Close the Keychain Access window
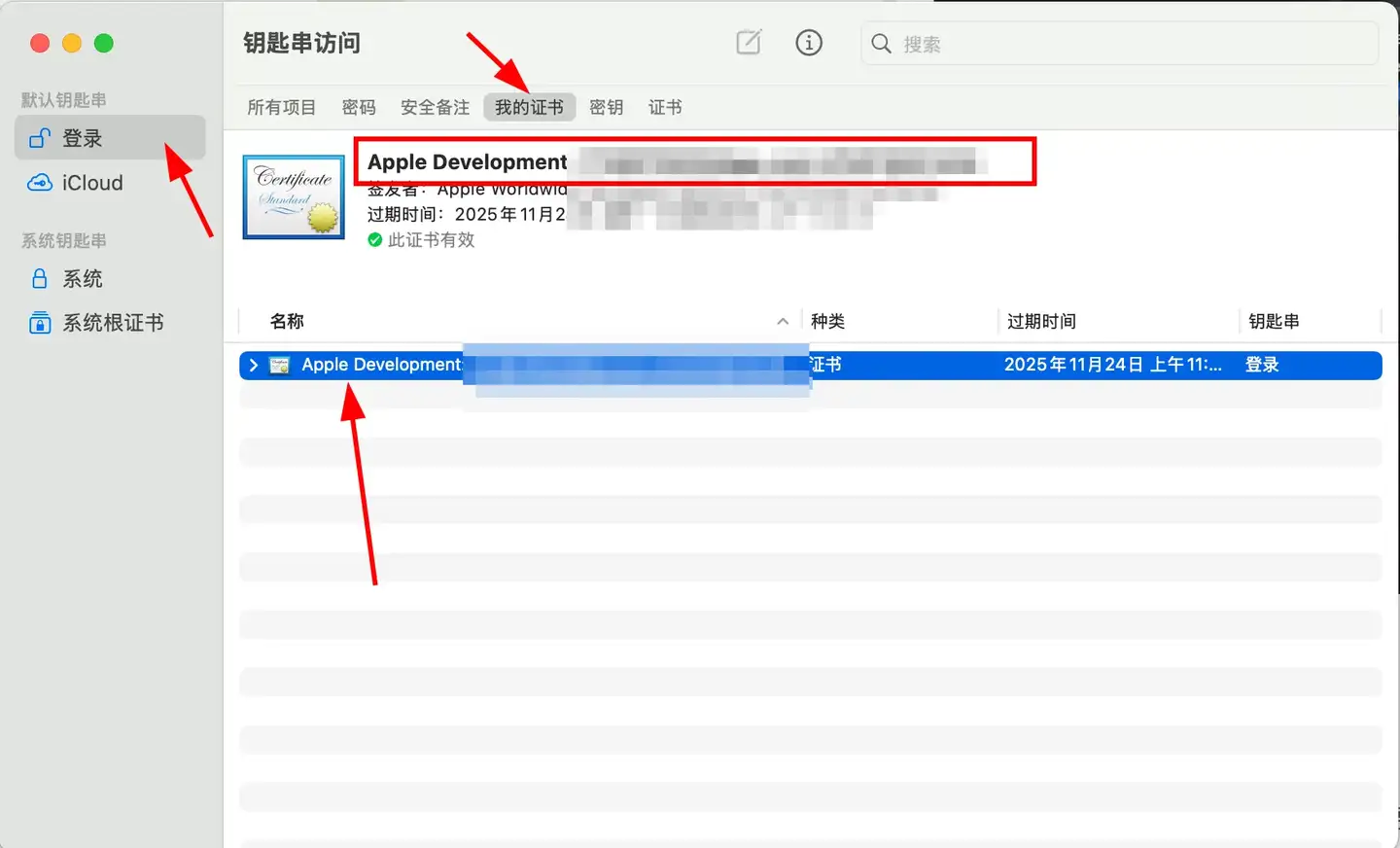Image resolution: width=1400 pixels, height=848 pixels. (x=40, y=43)
